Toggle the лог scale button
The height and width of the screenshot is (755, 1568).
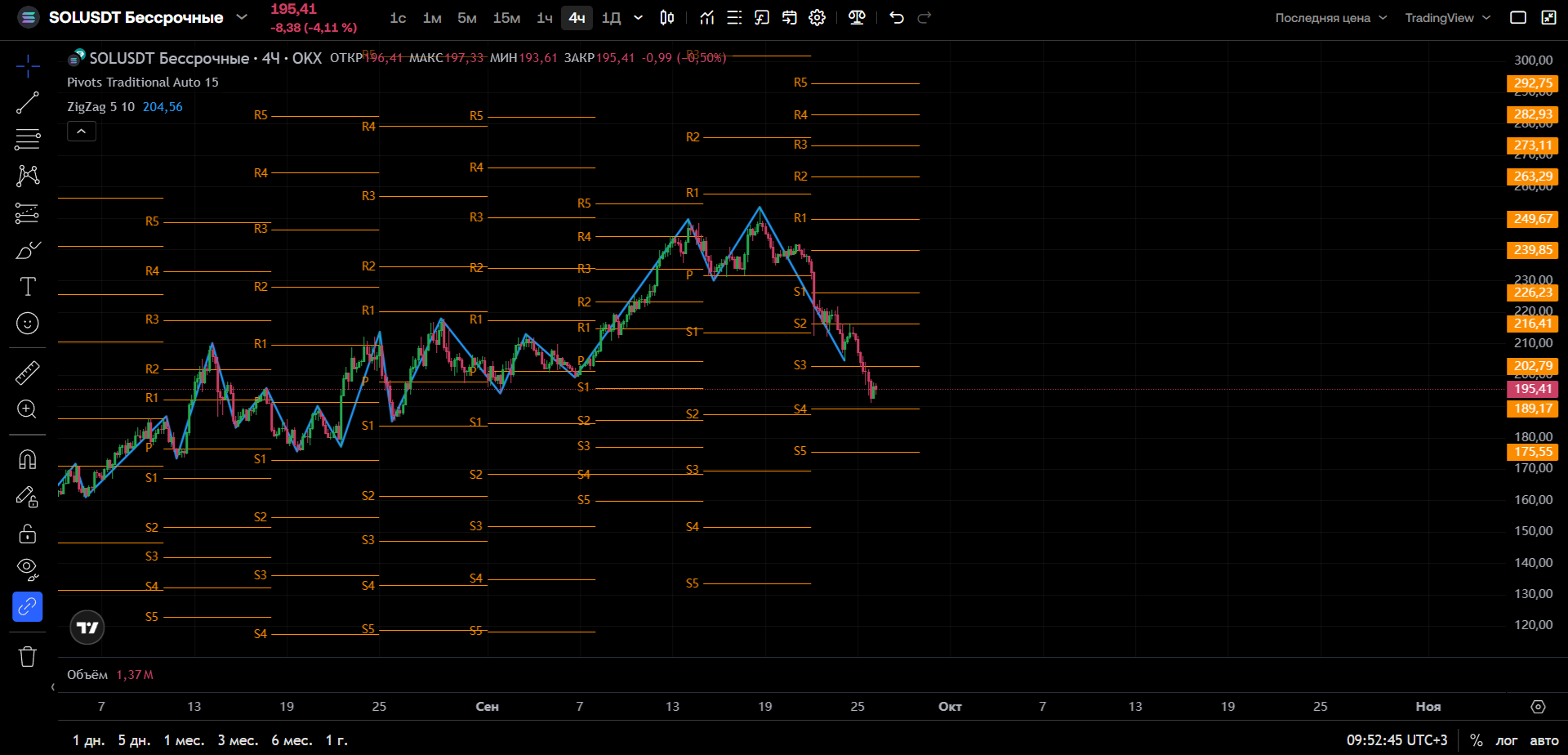coord(1506,740)
